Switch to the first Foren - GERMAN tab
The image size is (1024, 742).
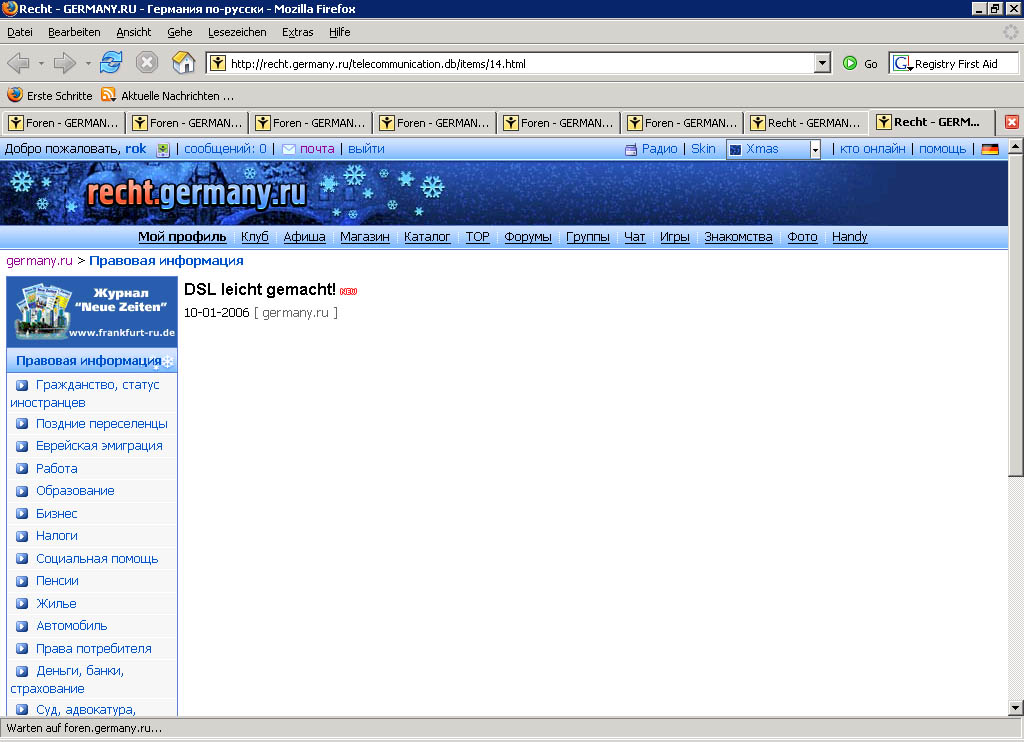click(63, 122)
